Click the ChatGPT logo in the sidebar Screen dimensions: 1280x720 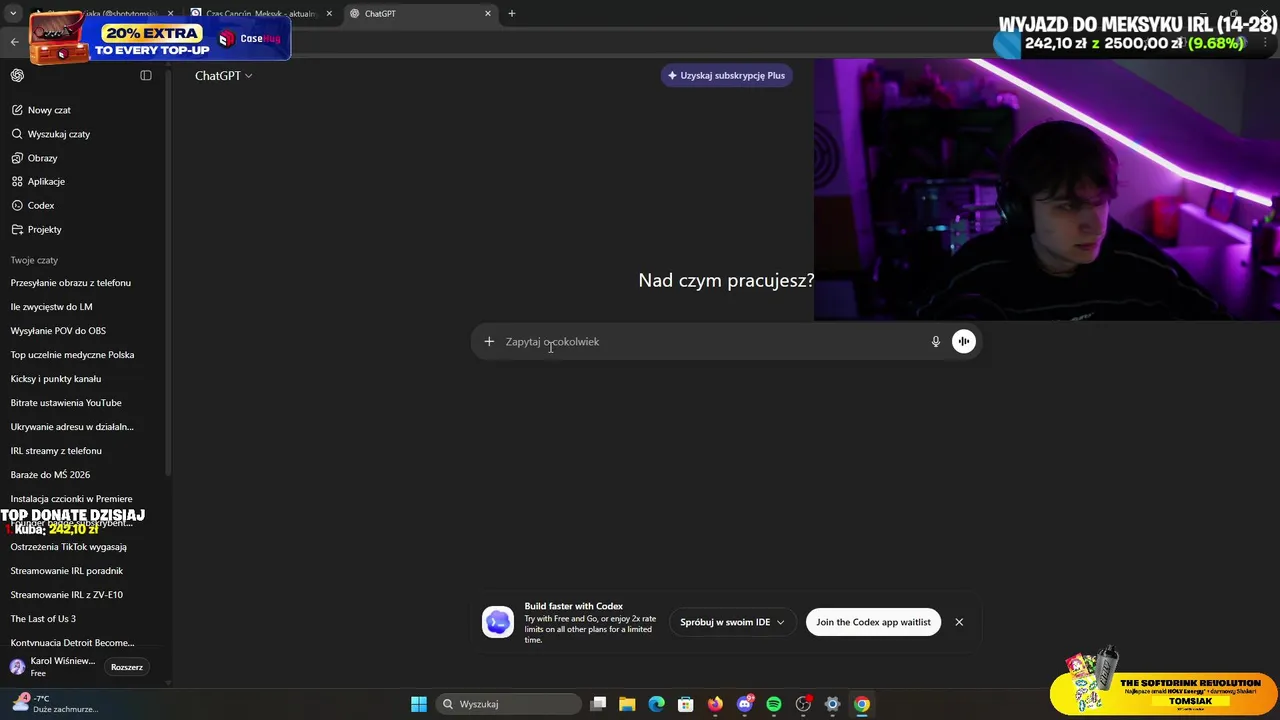[17, 75]
